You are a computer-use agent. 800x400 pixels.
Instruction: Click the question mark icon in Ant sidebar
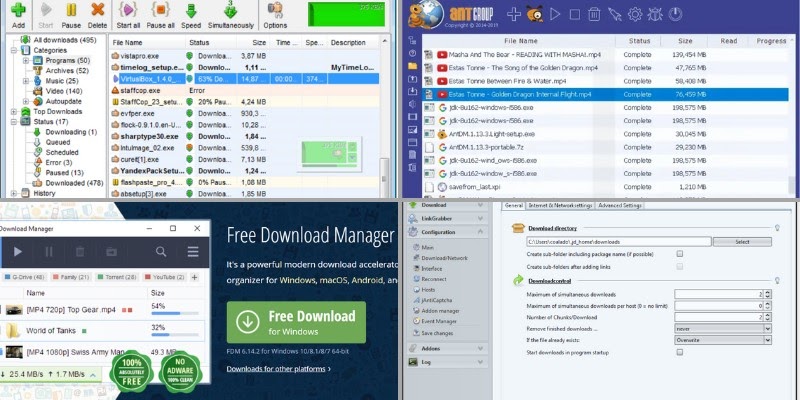(412, 53)
